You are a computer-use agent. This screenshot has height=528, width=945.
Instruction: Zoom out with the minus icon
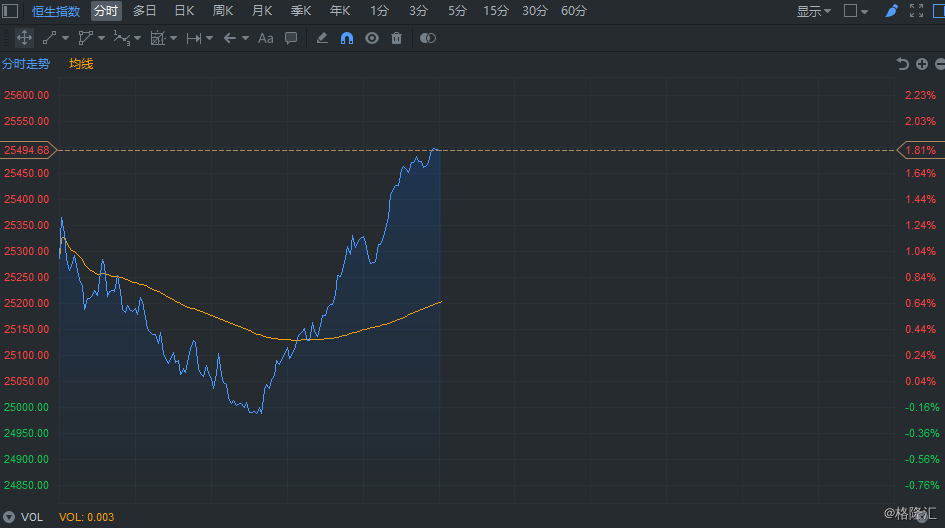pos(938,64)
